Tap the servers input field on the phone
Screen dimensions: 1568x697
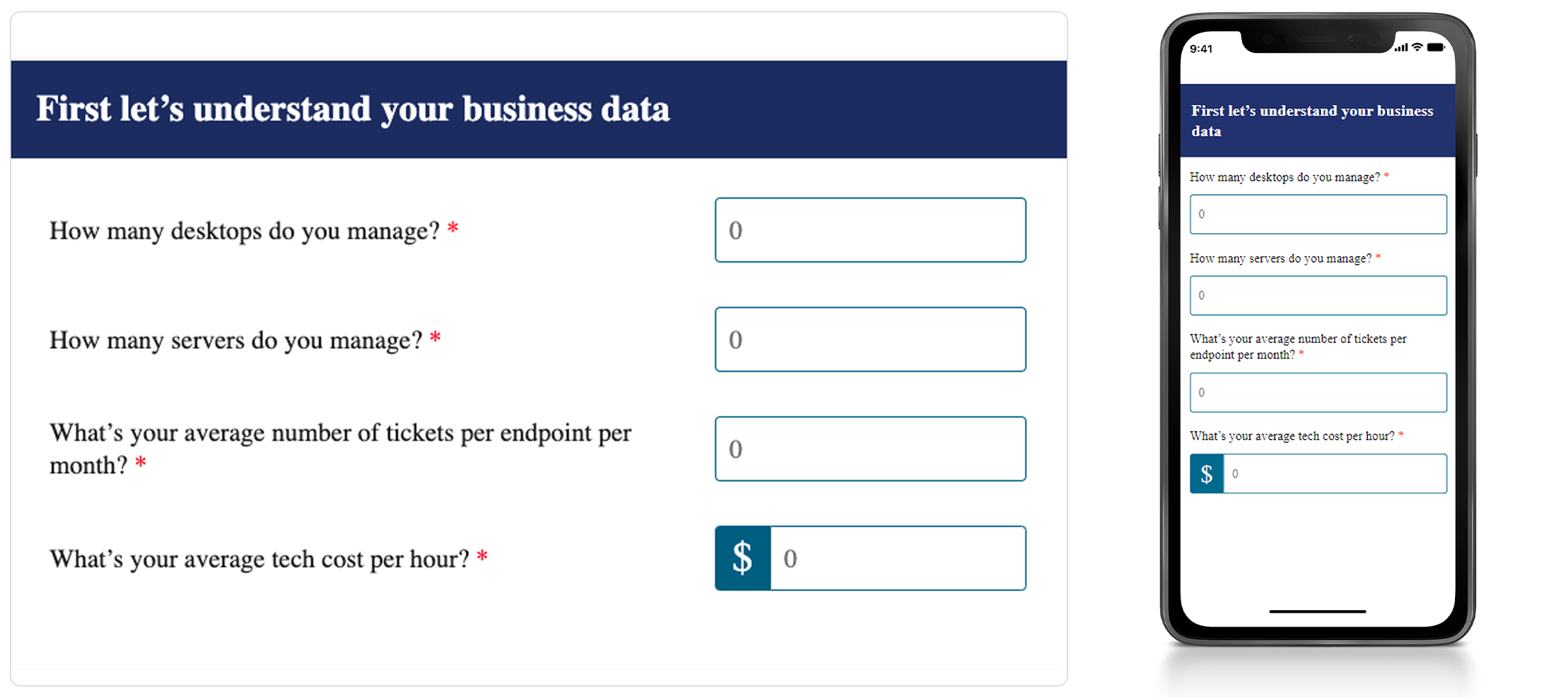click(x=1318, y=295)
